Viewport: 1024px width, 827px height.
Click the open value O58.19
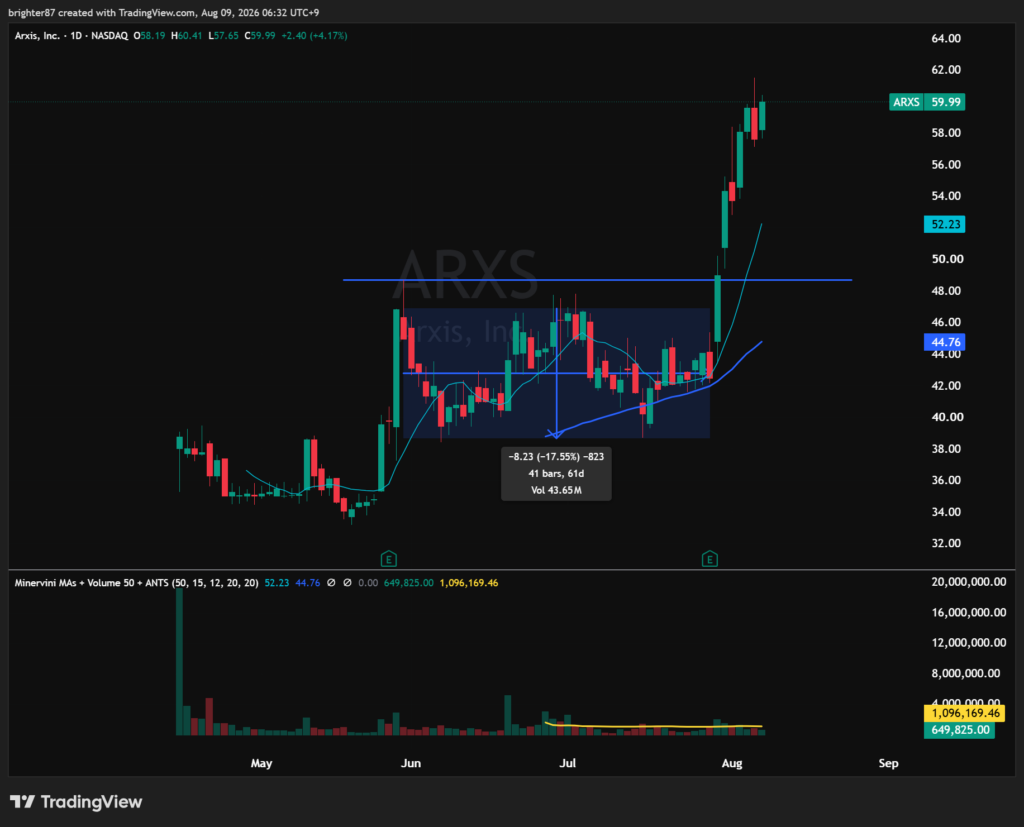tap(149, 36)
